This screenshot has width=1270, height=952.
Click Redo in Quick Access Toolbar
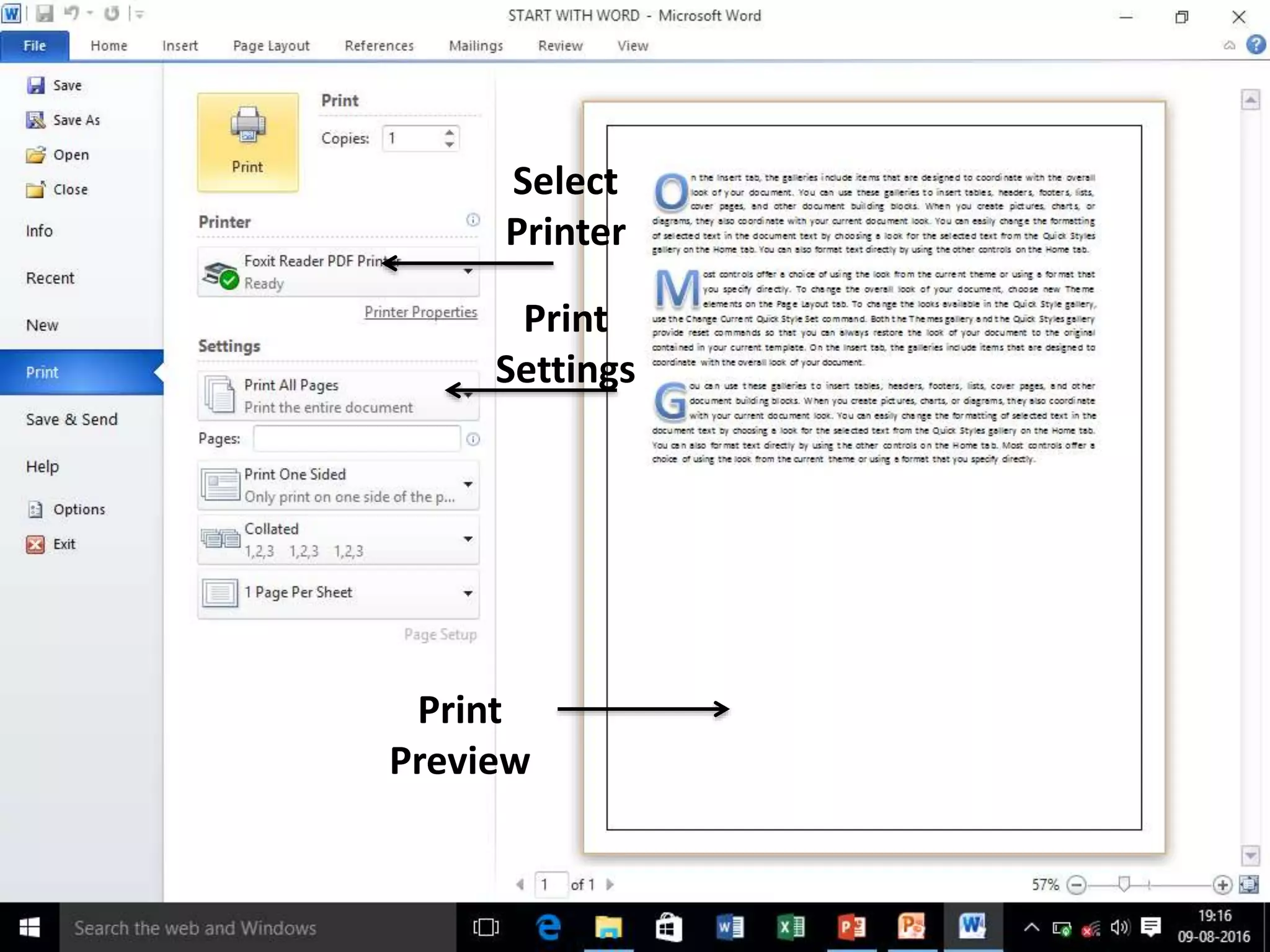[x=112, y=13]
